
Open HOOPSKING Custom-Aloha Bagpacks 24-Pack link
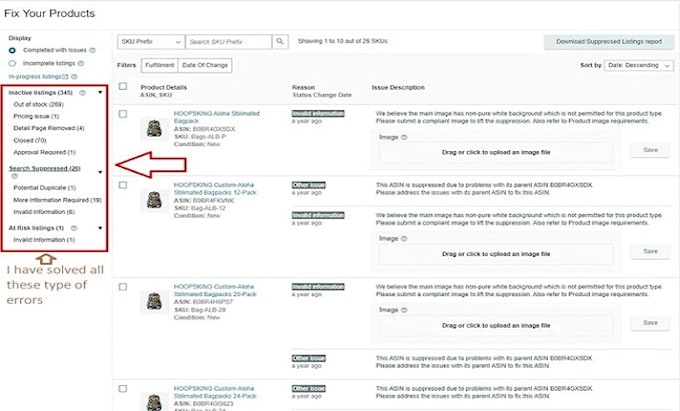pos(215,392)
